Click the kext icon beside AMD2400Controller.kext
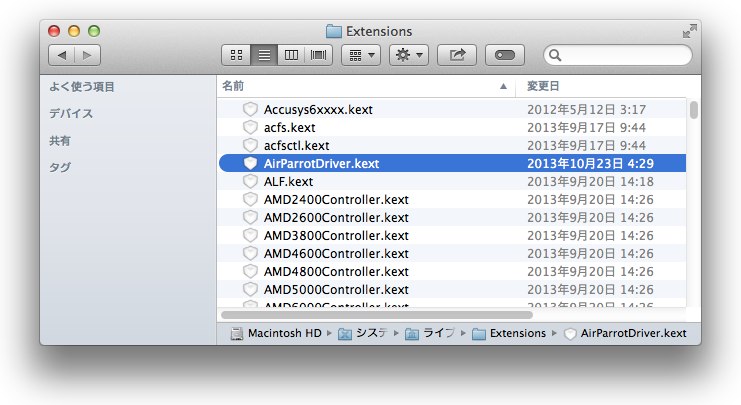Image resolution: width=741 pixels, height=405 pixels. [x=250, y=199]
